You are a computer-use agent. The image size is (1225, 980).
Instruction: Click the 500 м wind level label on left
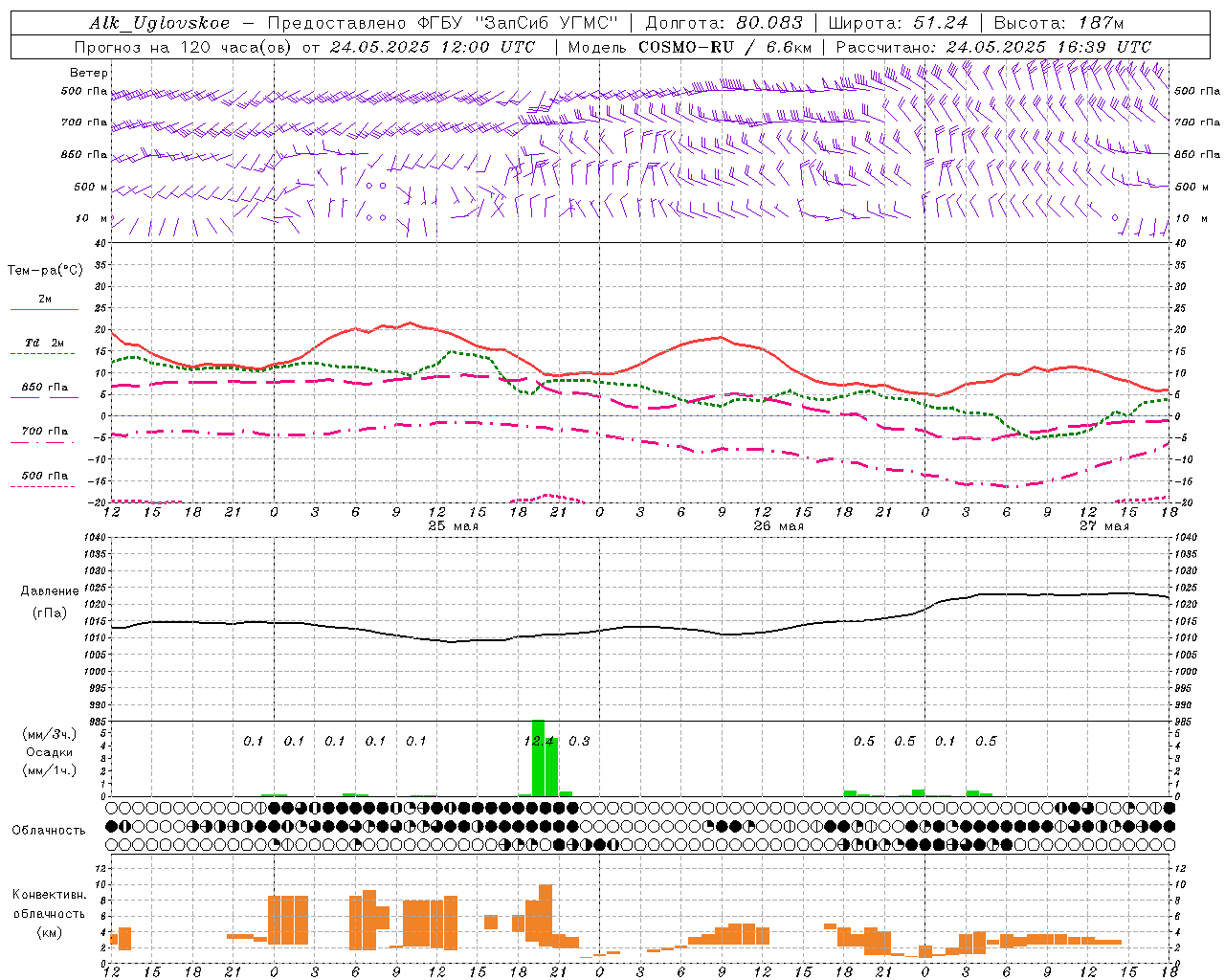pyautogui.click(x=91, y=188)
